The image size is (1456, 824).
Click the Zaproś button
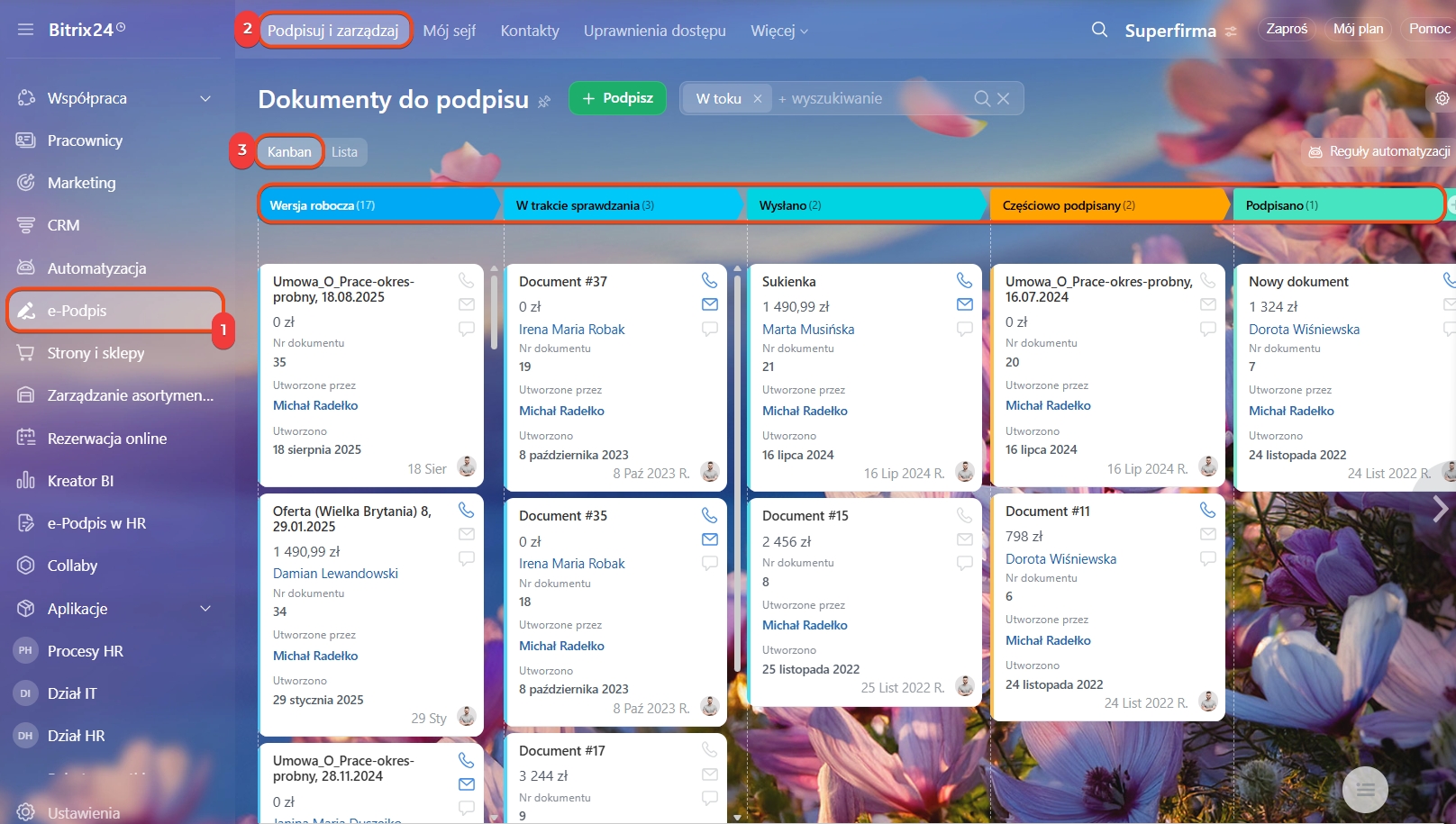coord(1287,29)
